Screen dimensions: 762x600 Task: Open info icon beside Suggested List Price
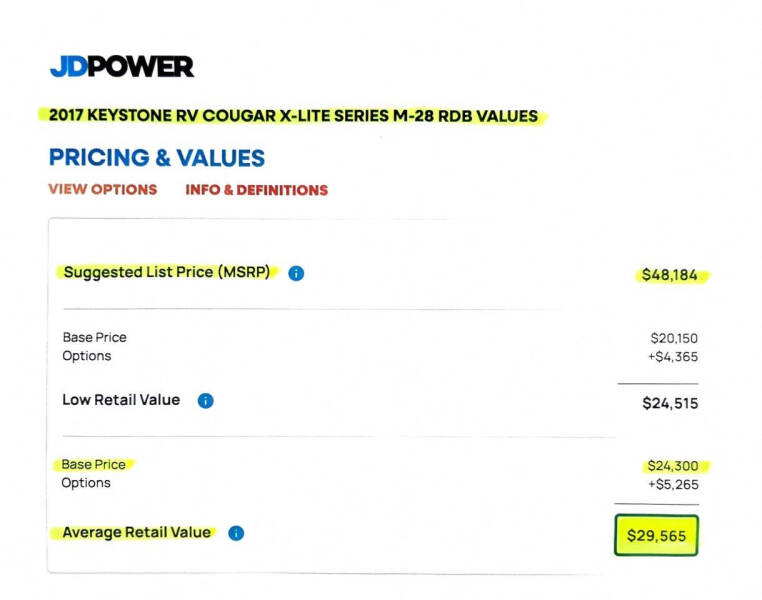(x=296, y=273)
